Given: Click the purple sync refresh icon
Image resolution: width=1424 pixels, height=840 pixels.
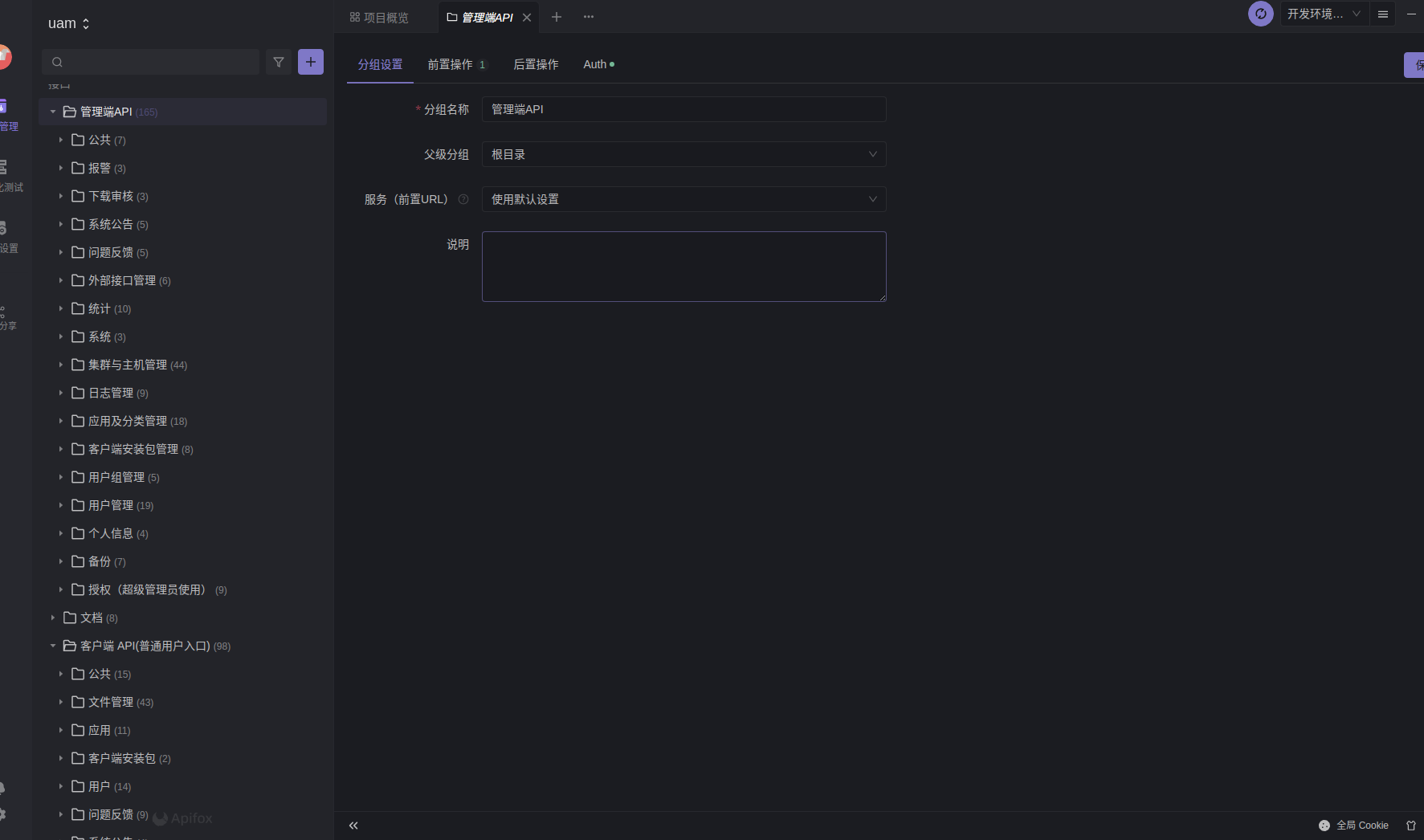Looking at the screenshot, I should point(1261,14).
